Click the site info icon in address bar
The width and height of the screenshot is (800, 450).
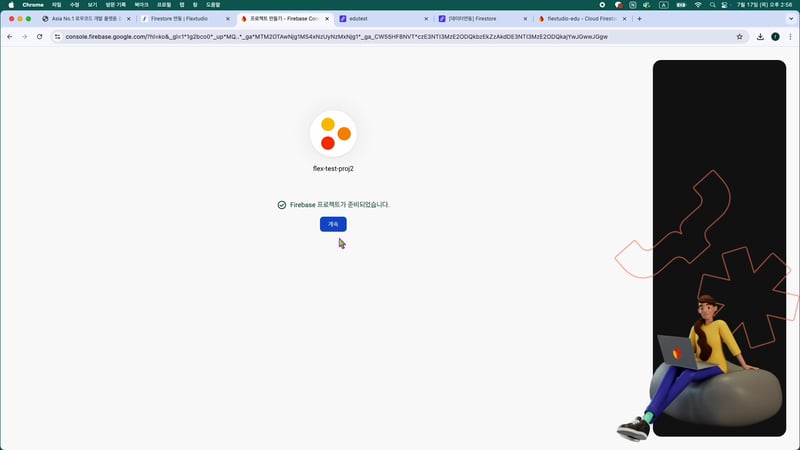tap(57, 37)
